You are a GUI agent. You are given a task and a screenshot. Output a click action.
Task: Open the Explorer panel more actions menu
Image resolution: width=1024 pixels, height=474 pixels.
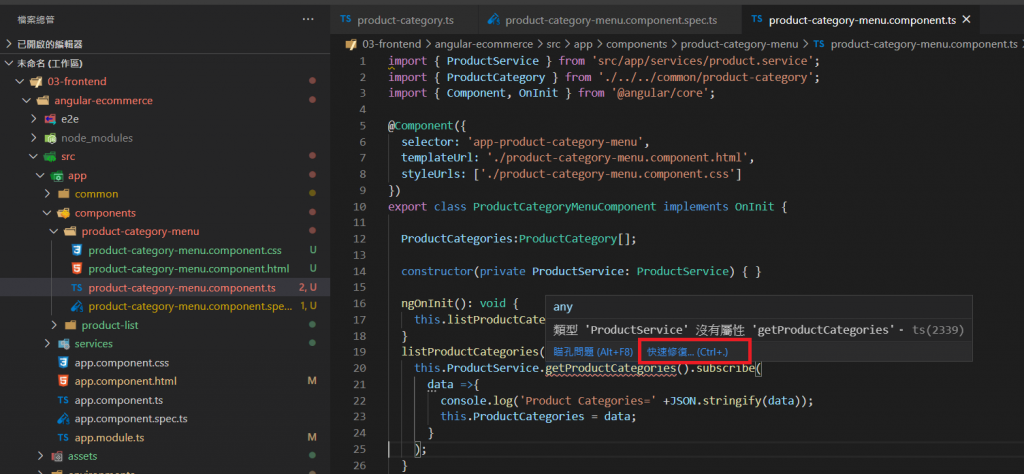(x=308, y=20)
